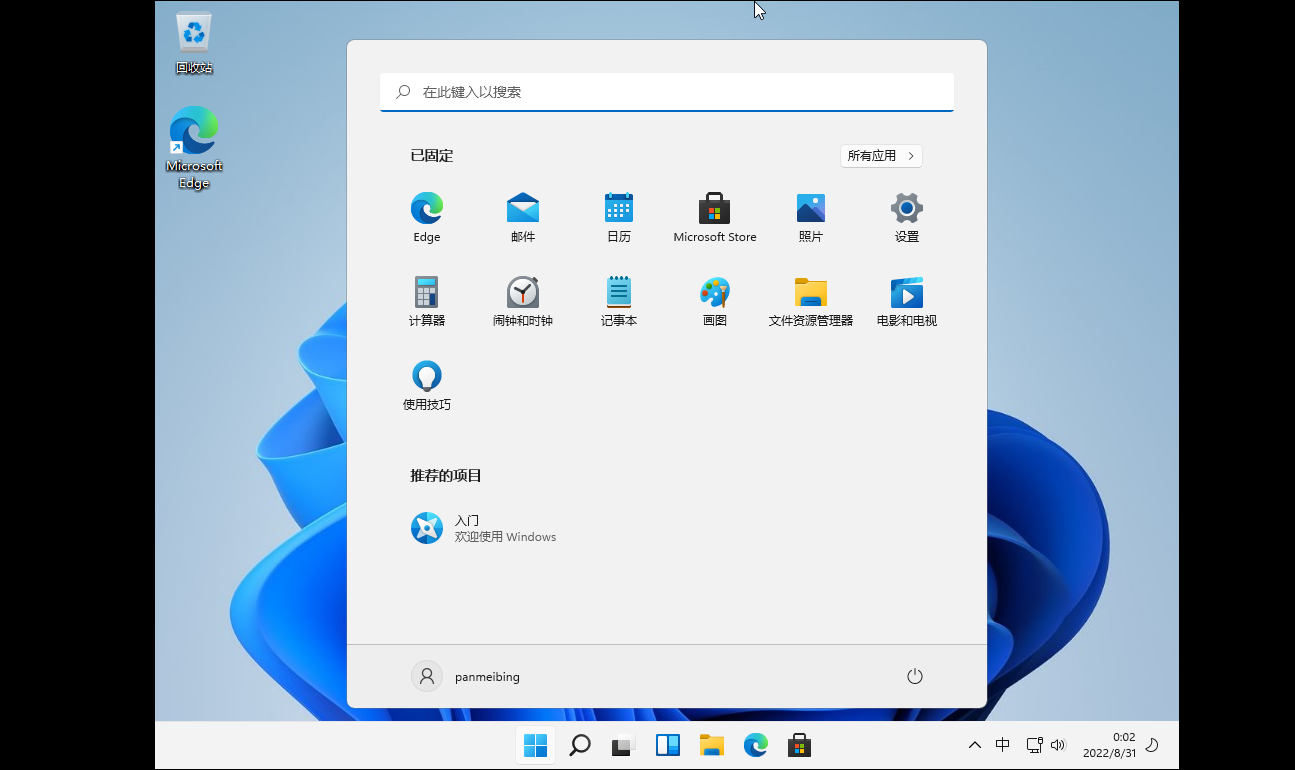Viewport: 1295px width, 770px height.
Task: Expand hidden tray icons chevron
Action: point(975,745)
